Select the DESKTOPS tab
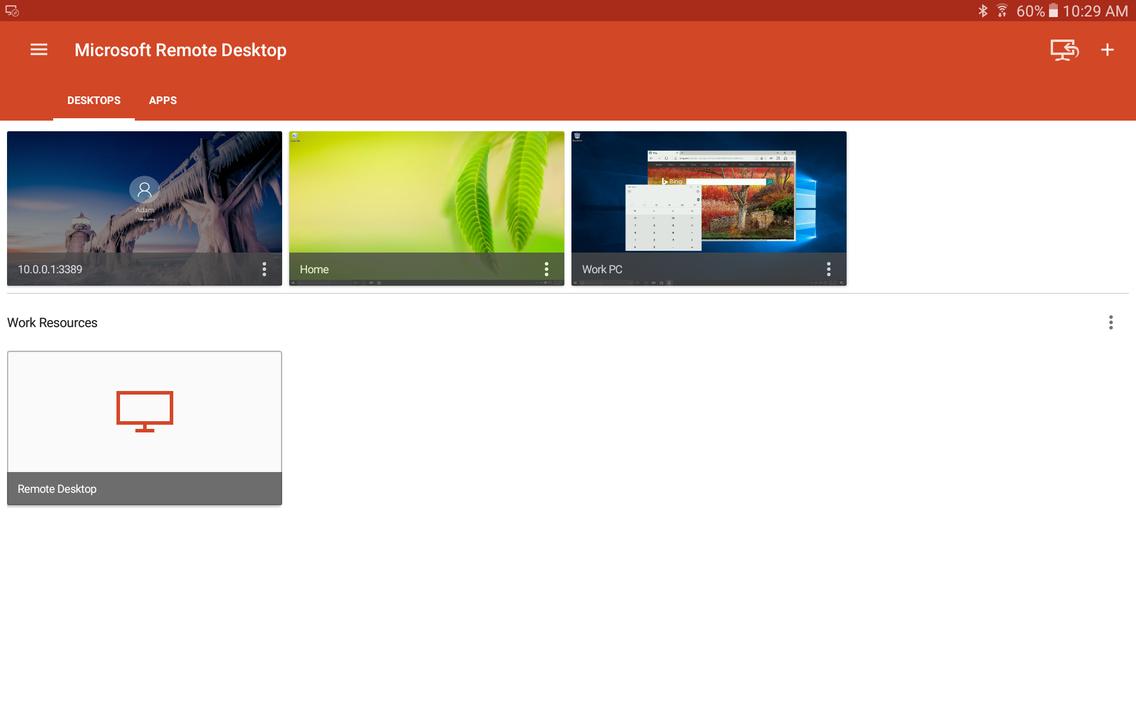This screenshot has height=710, width=1136. (x=93, y=100)
